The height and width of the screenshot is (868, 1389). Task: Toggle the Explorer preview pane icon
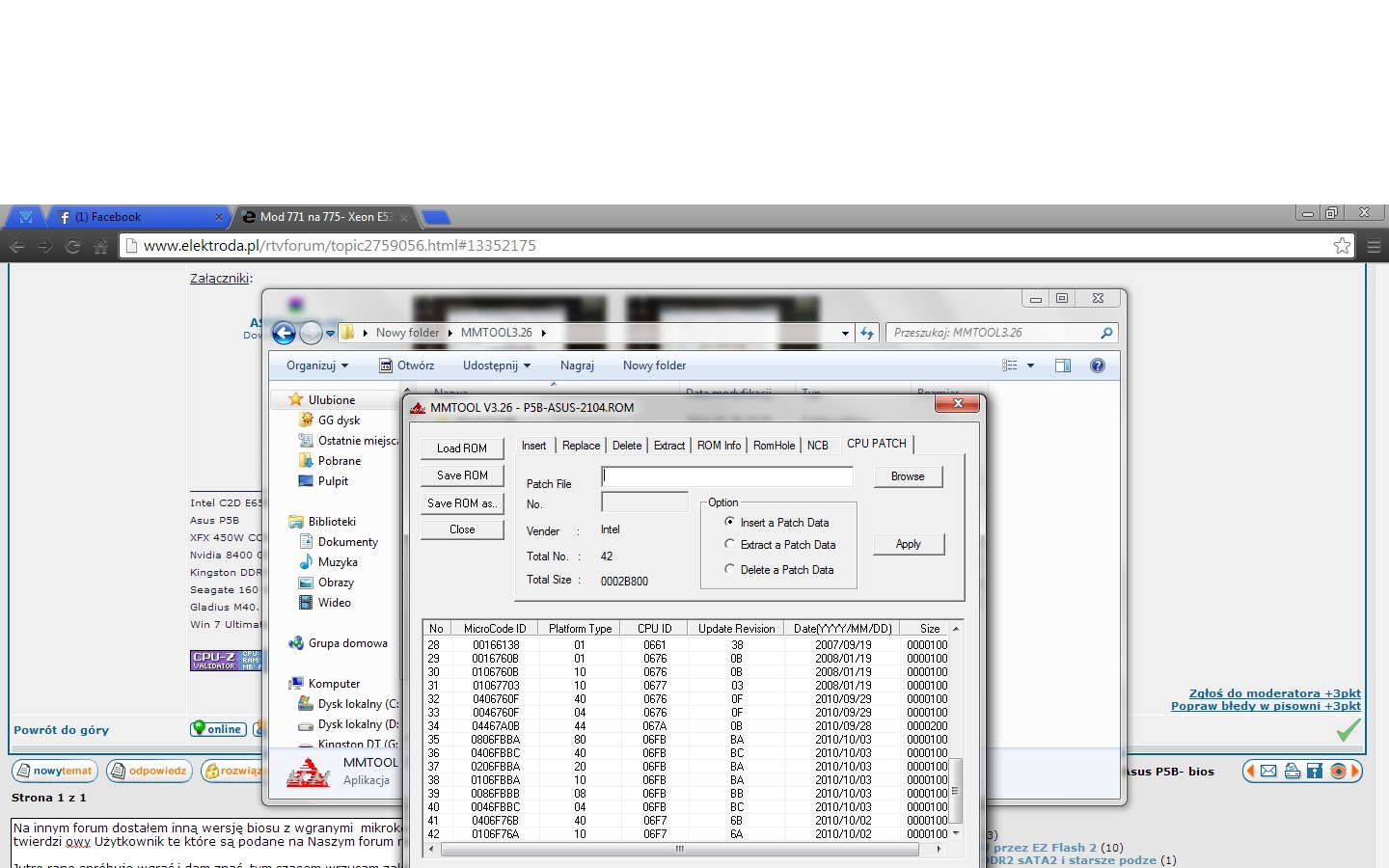coord(1063,366)
